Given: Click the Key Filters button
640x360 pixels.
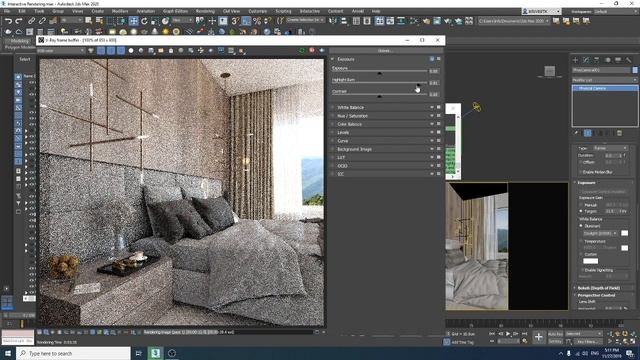Looking at the screenshot, I should [589, 341].
